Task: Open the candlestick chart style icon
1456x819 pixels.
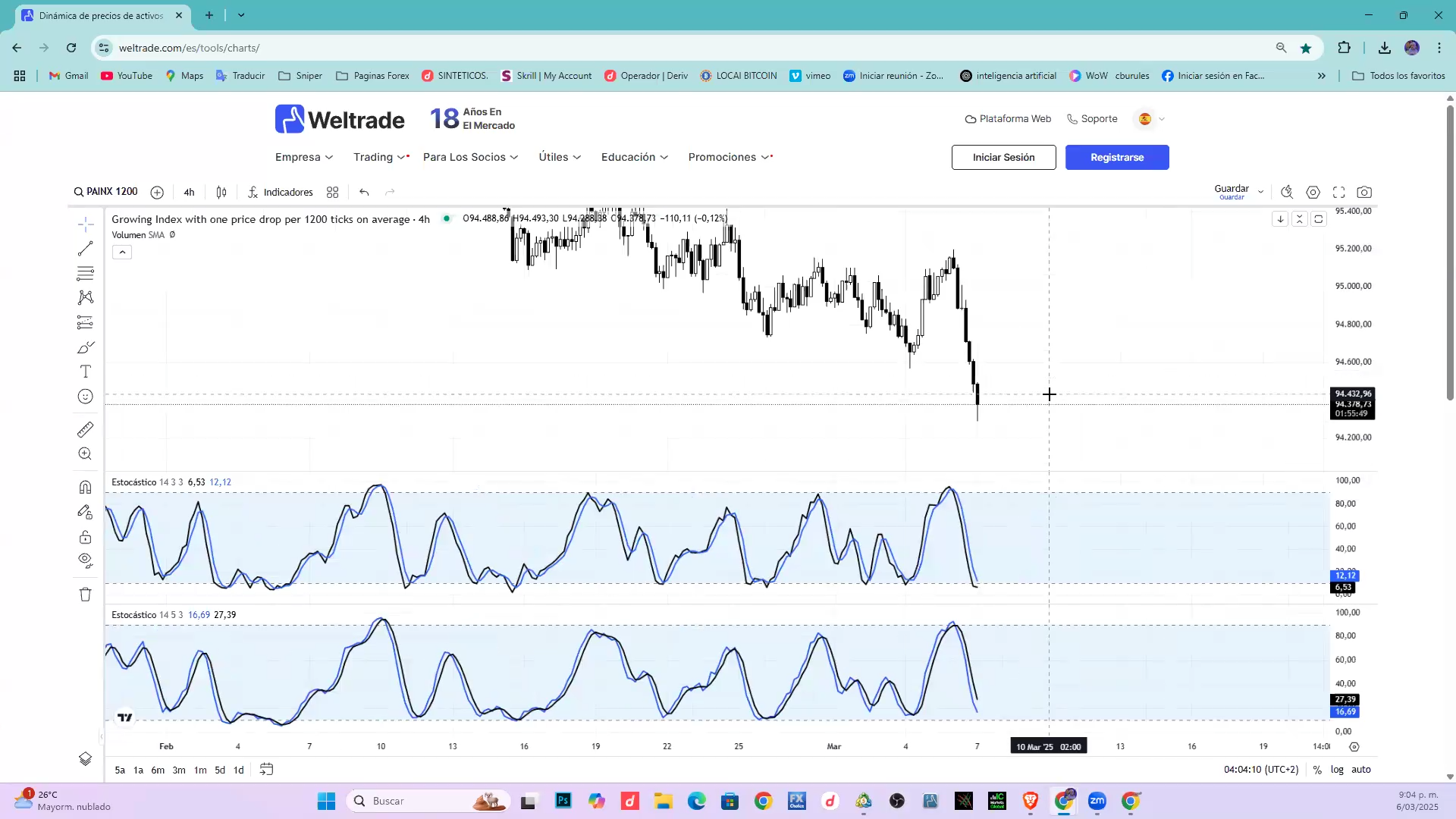Action: coord(221,193)
